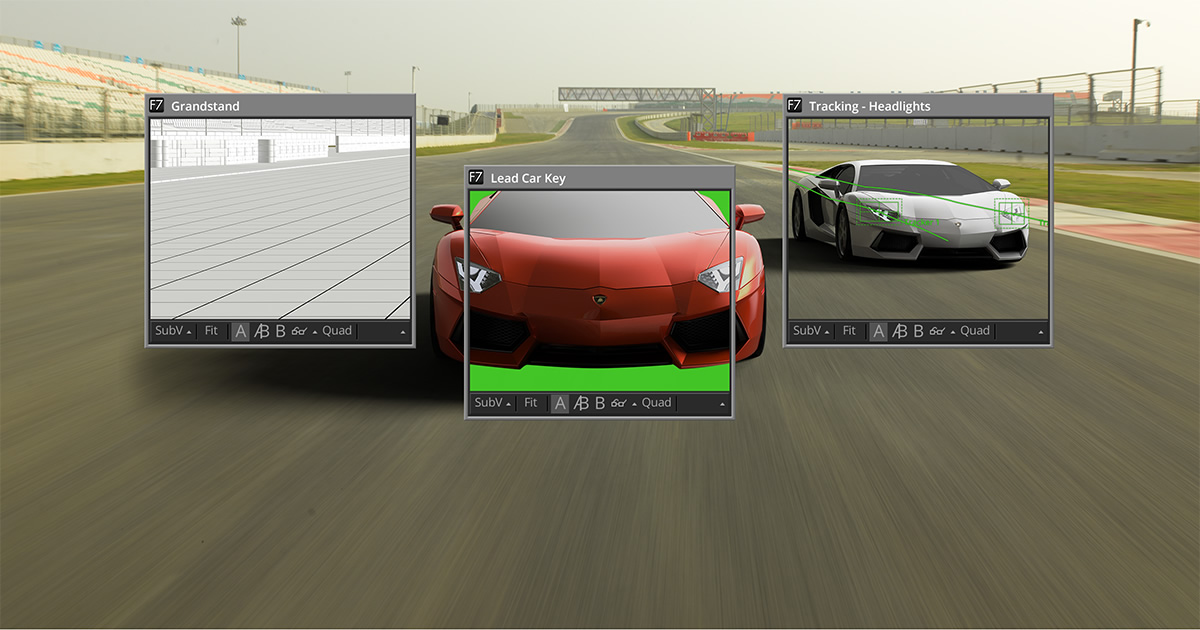This screenshot has width=1200, height=630.
Task: Click the Tracking - Headlights viewer title bar
Action: point(920,106)
